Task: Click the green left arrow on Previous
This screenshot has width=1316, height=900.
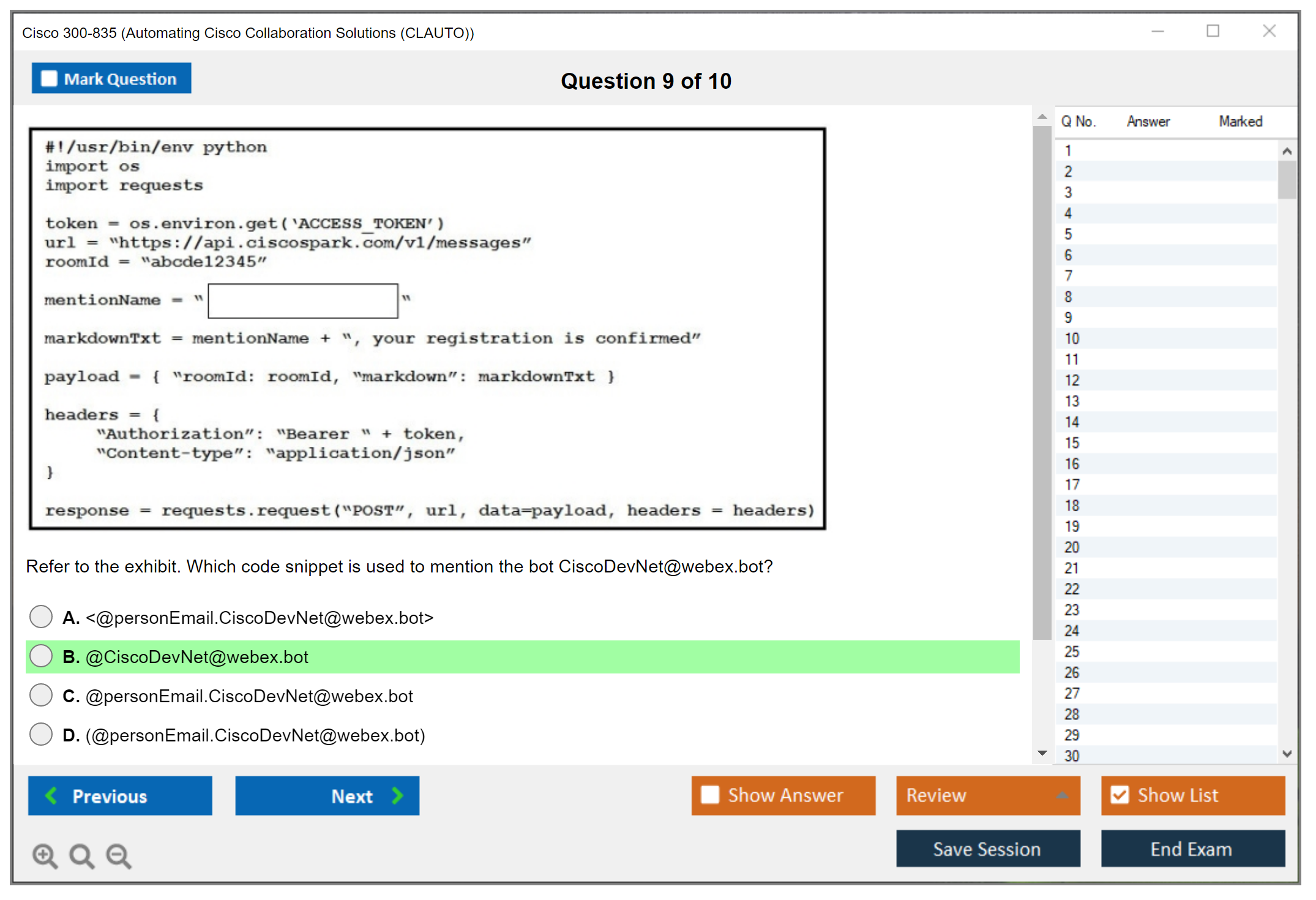Action: tap(52, 795)
